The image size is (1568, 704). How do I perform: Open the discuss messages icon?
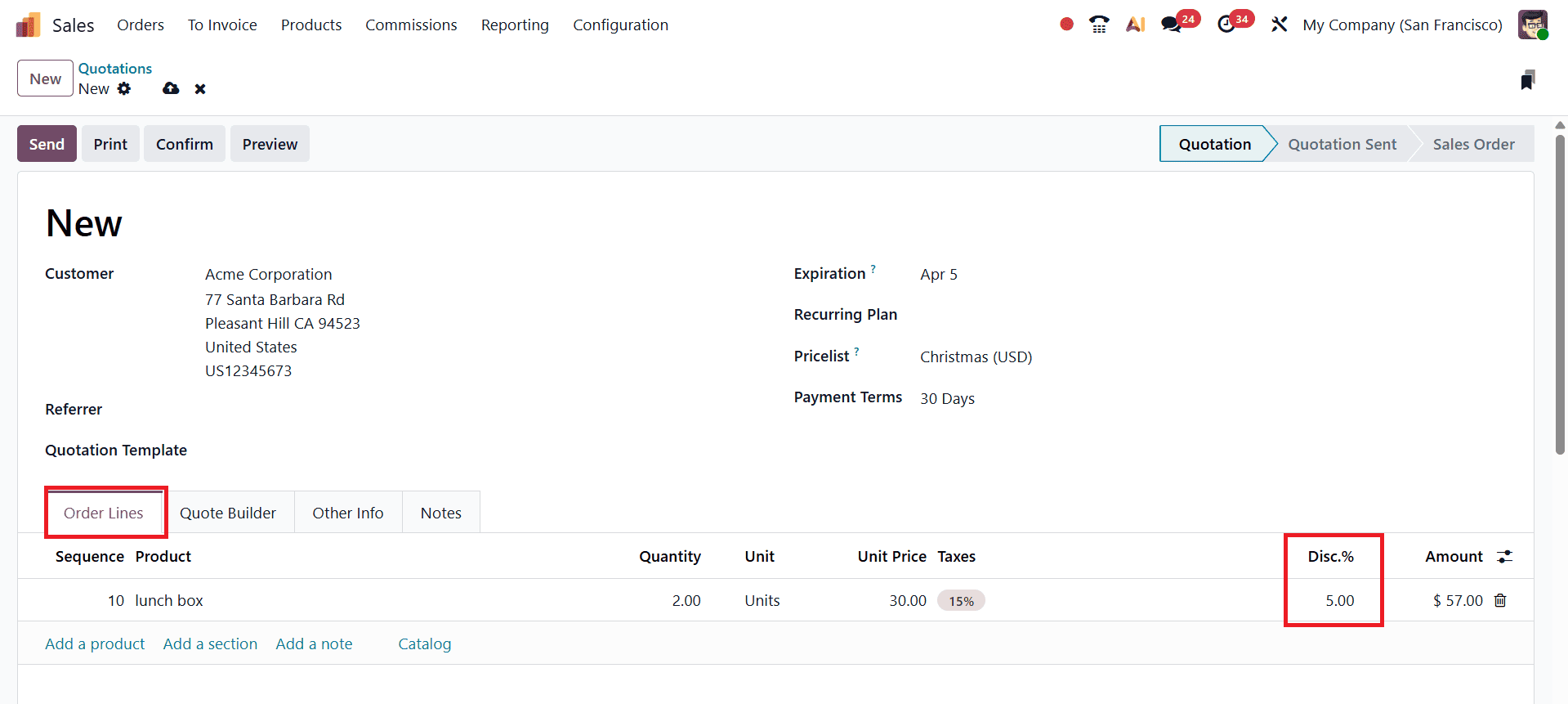pyautogui.click(x=1172, y=25)
